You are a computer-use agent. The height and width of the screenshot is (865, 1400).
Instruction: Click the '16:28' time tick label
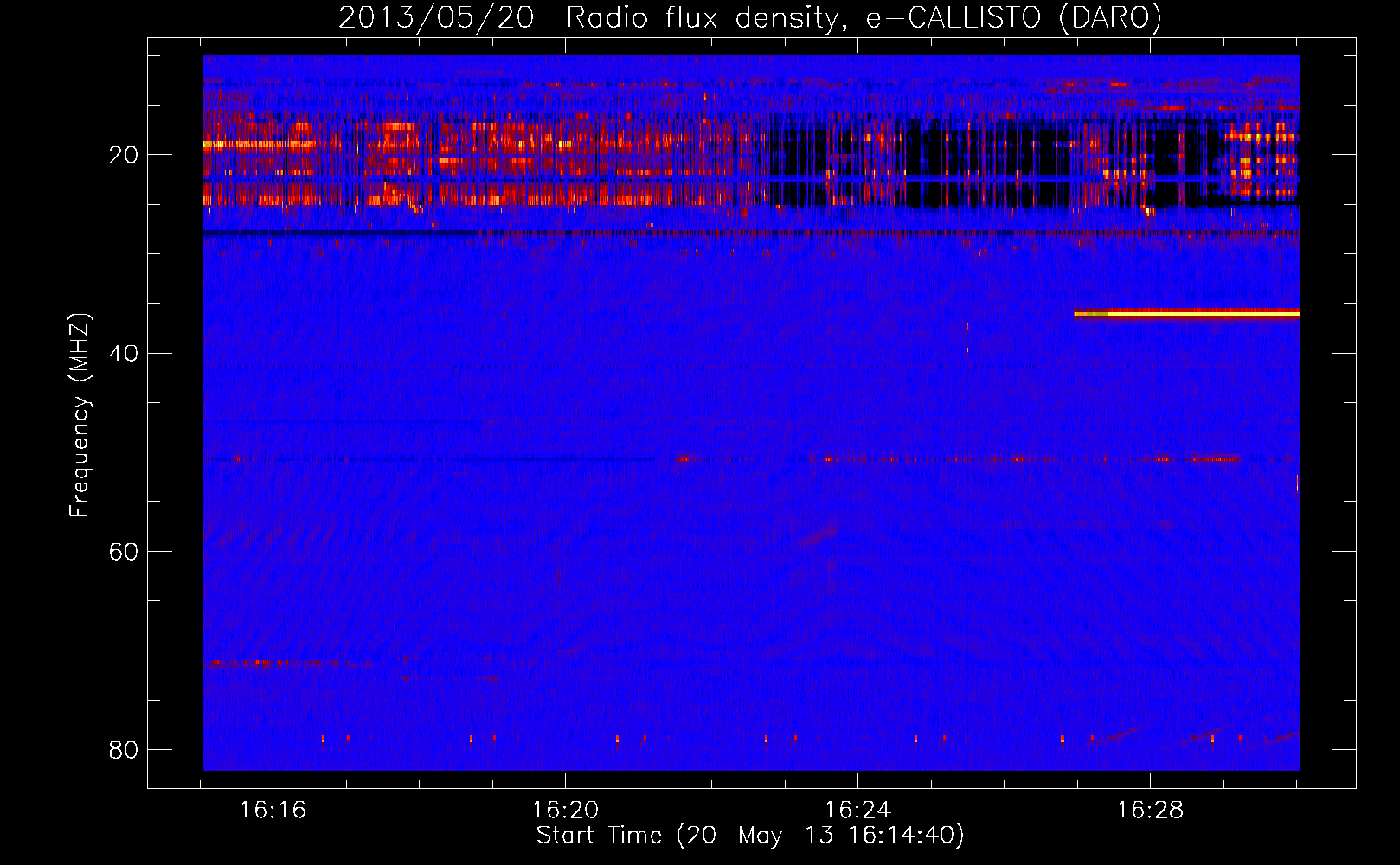click(x=1150, y=811)
